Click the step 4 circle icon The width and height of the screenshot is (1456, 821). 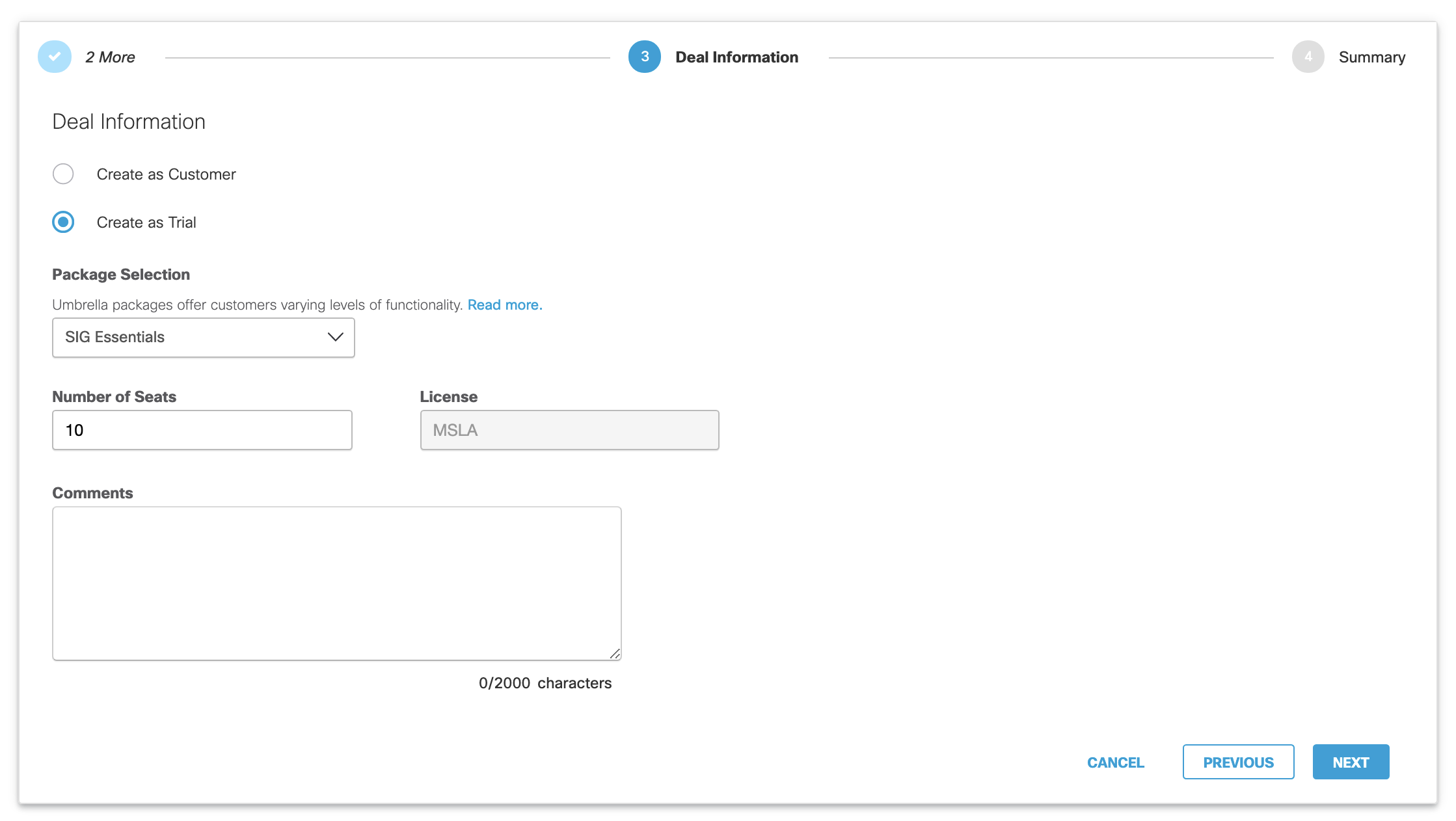click(x=1308, y=57)
